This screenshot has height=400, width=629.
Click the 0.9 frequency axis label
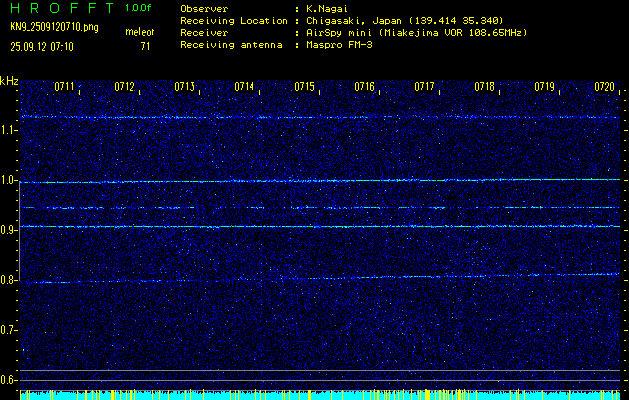6,230
